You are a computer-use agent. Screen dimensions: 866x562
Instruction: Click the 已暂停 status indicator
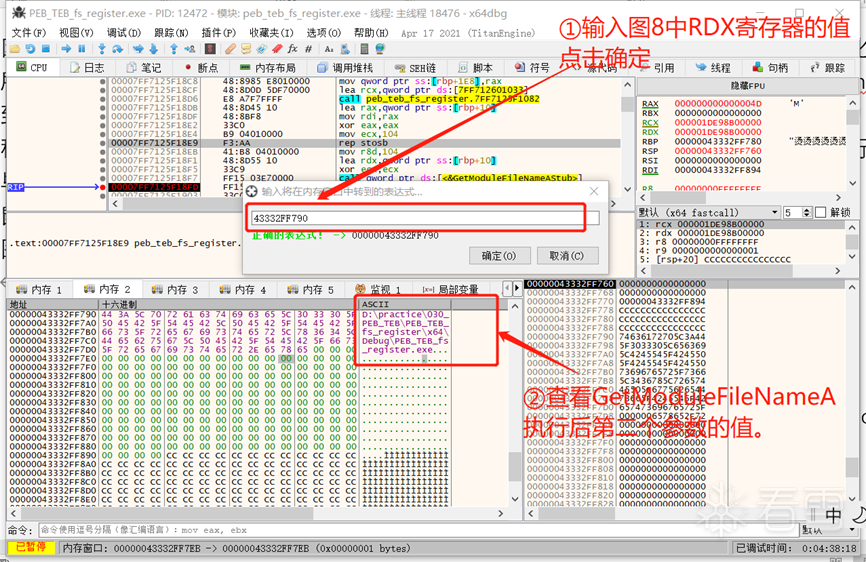(31, 548)
